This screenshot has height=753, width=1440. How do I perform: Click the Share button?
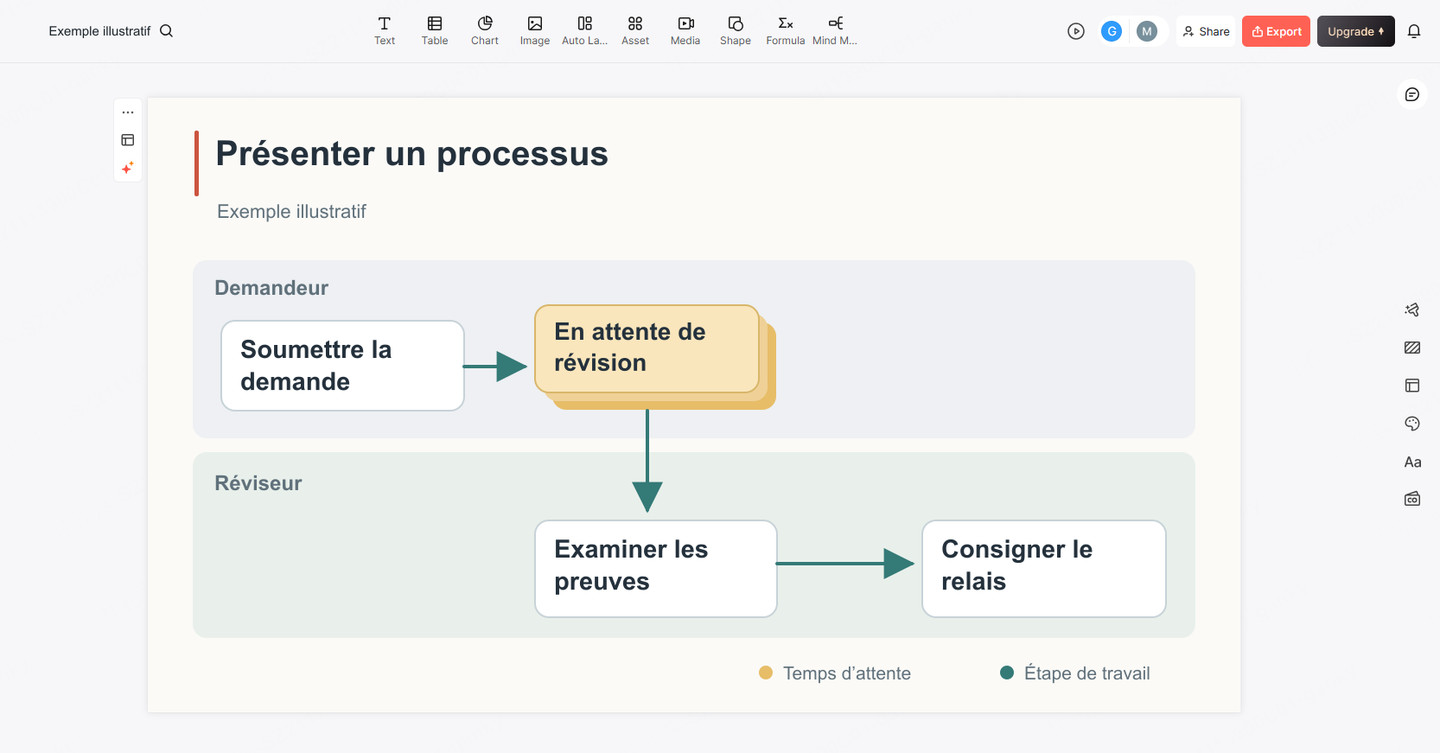[x=1206, y=31]
